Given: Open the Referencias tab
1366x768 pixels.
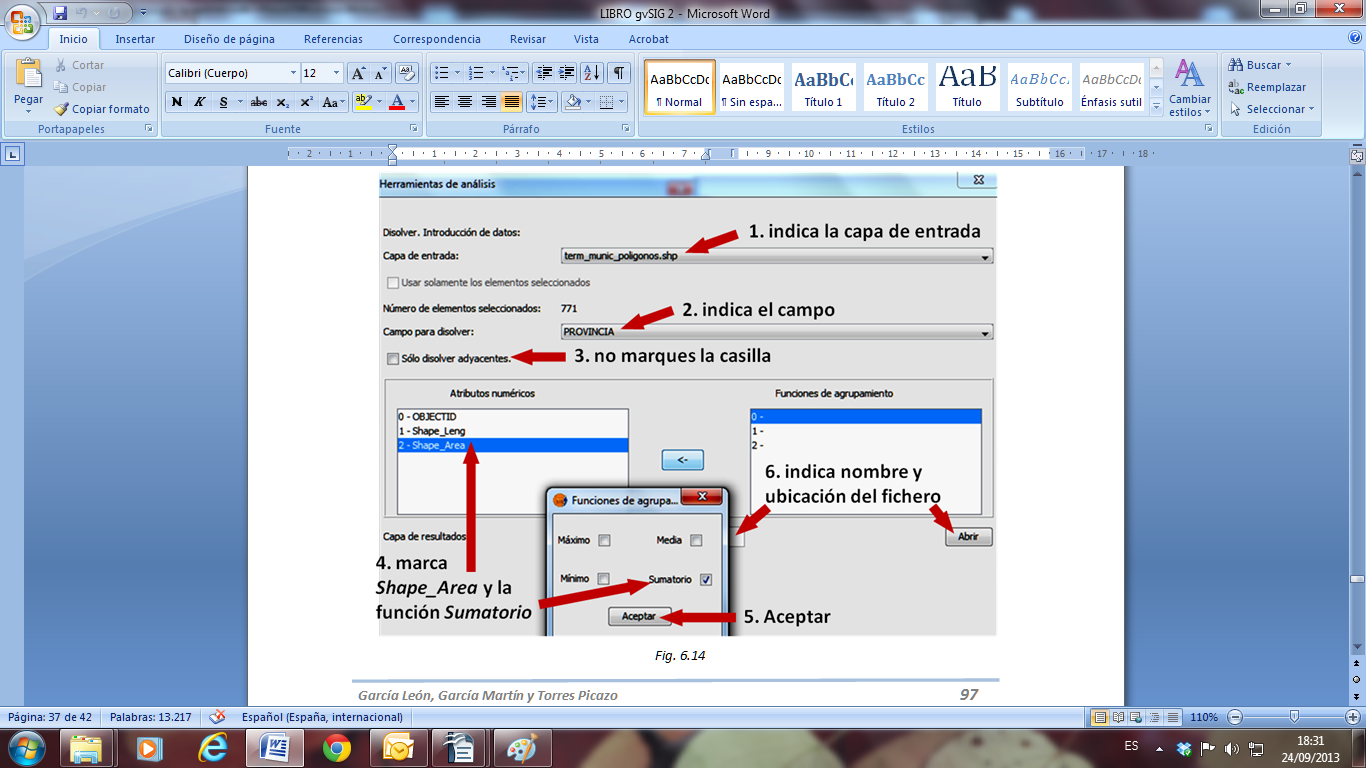Looking at the screenshot, I should click(x=333, y=39).
